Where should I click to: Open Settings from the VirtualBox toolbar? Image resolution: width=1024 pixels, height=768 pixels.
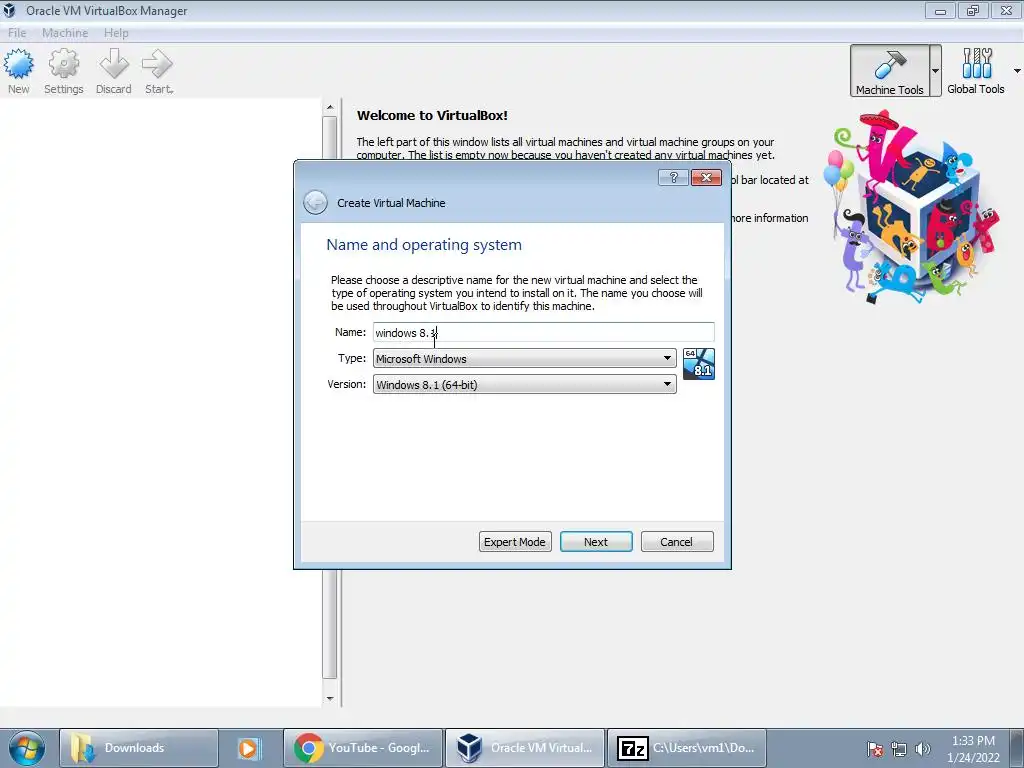[x=63, y=71]
